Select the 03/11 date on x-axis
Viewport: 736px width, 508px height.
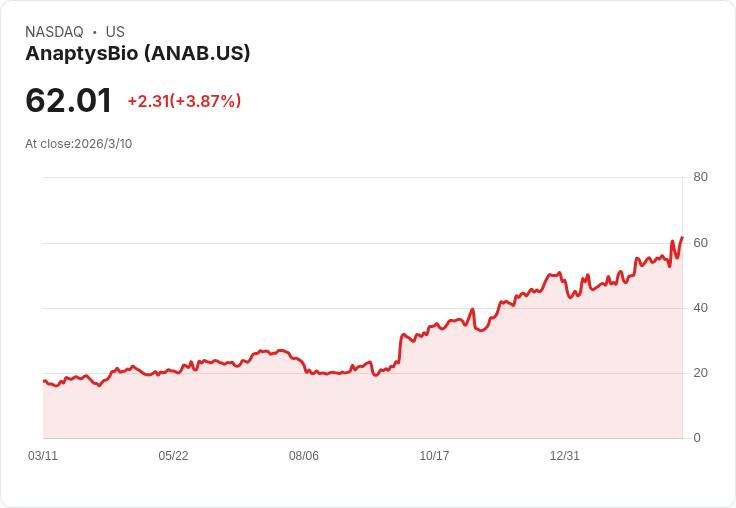click(x=43, y=456)
